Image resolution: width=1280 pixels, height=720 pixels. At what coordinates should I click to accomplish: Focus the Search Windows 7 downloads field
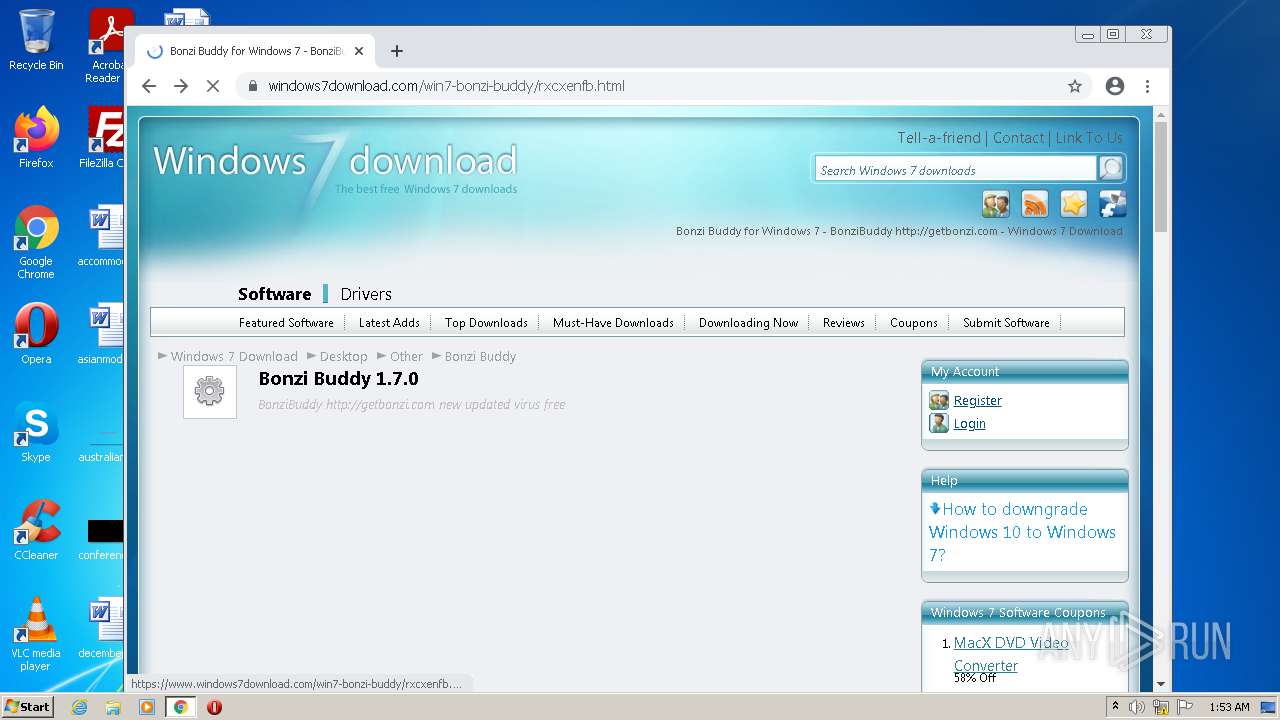coord(956,169)
